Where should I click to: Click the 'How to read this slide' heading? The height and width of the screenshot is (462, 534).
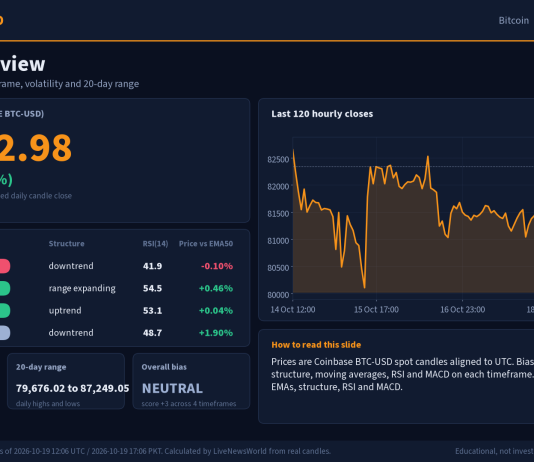(x=316, y=345)
